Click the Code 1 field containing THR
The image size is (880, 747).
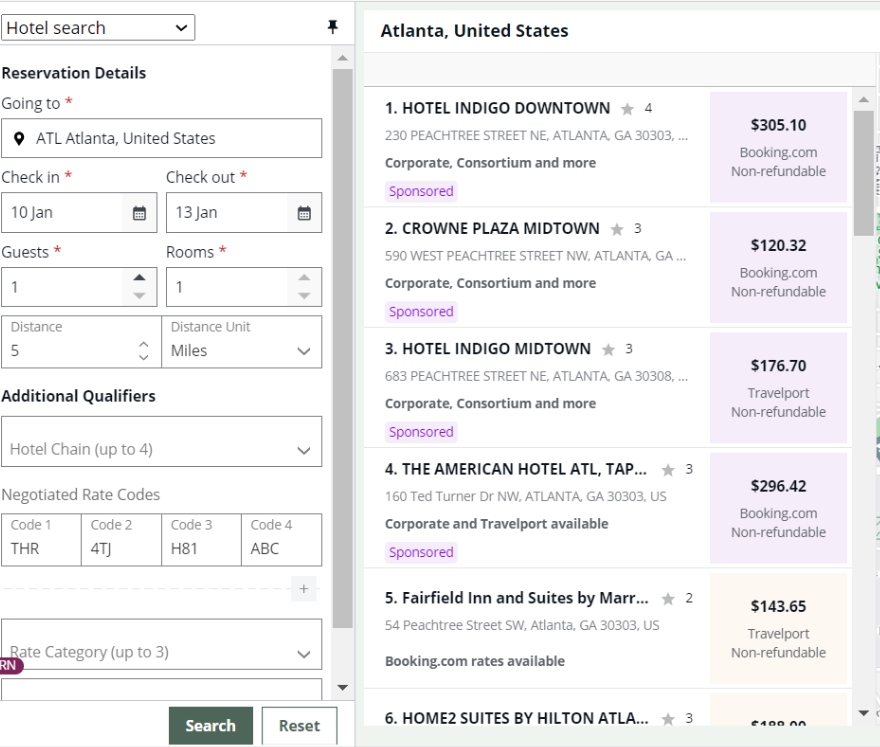click(41, 539)
